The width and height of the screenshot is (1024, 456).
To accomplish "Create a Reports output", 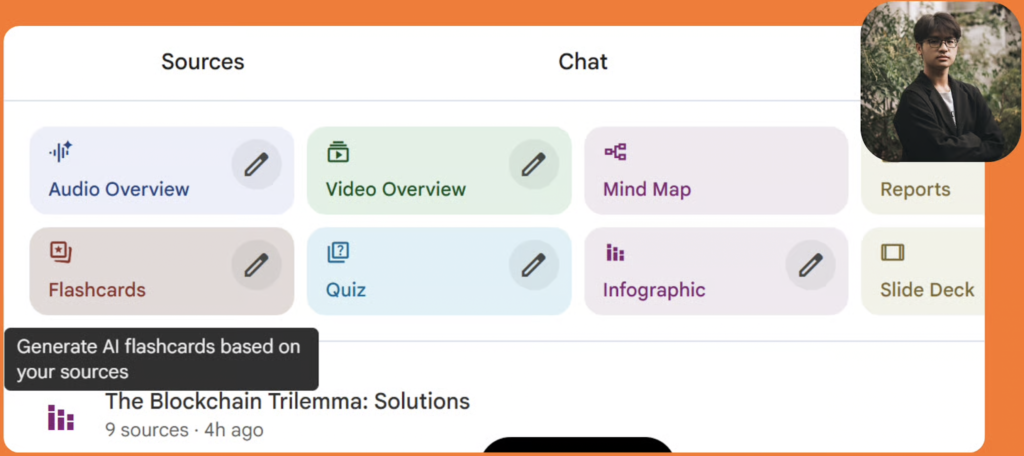I will [x=915, y=189].
